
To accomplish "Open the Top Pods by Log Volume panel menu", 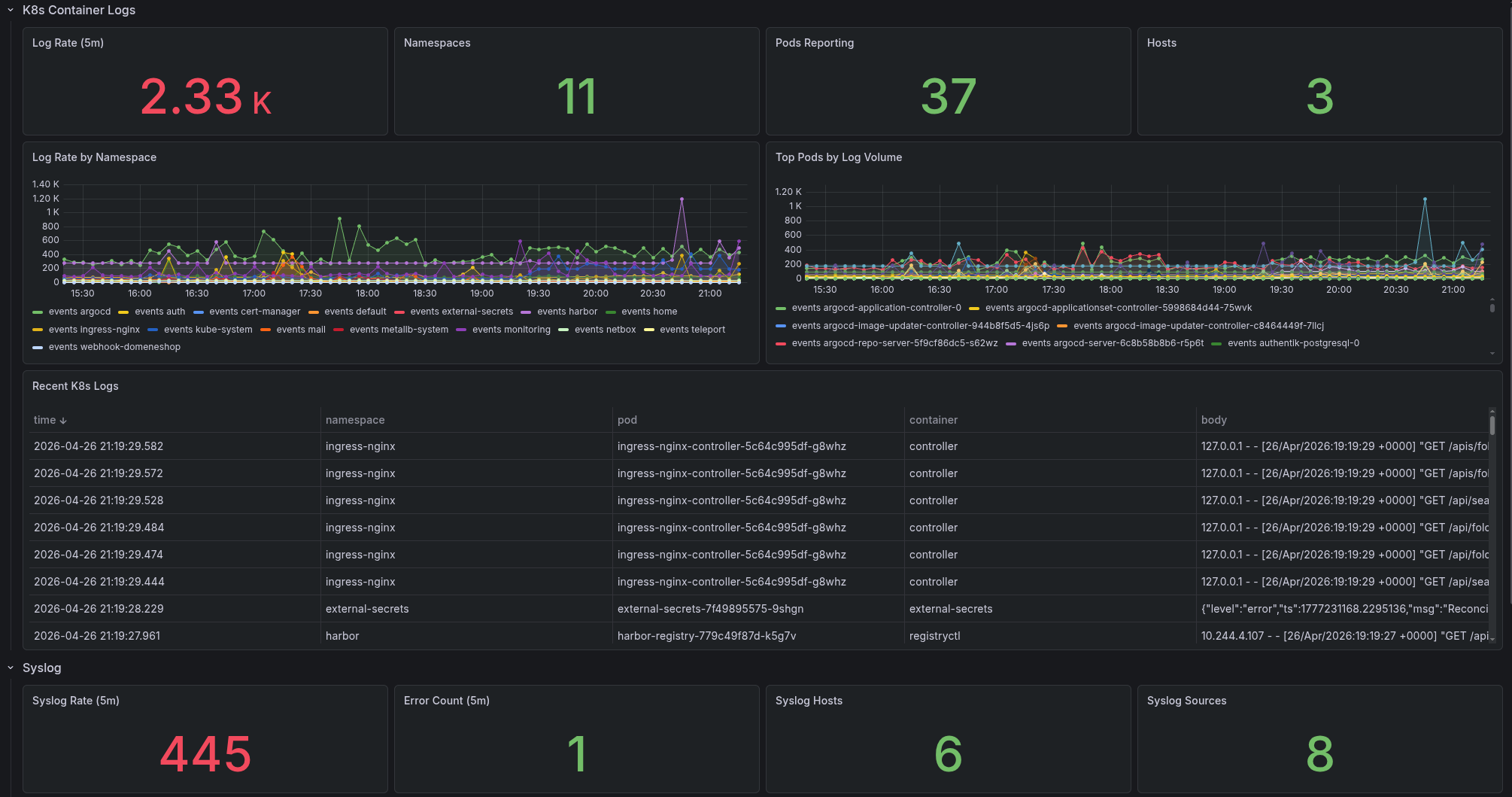I will pos(839,157).
